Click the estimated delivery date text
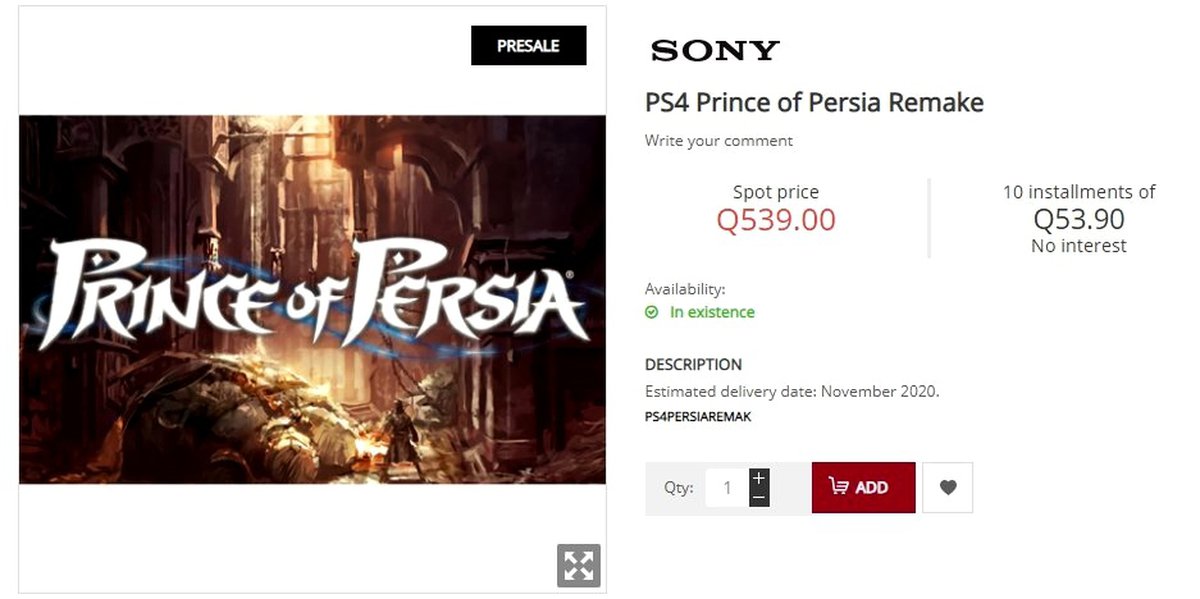The height and width of the screenshot is (599, 1200). pyautogui.click(x=792, y=391)
